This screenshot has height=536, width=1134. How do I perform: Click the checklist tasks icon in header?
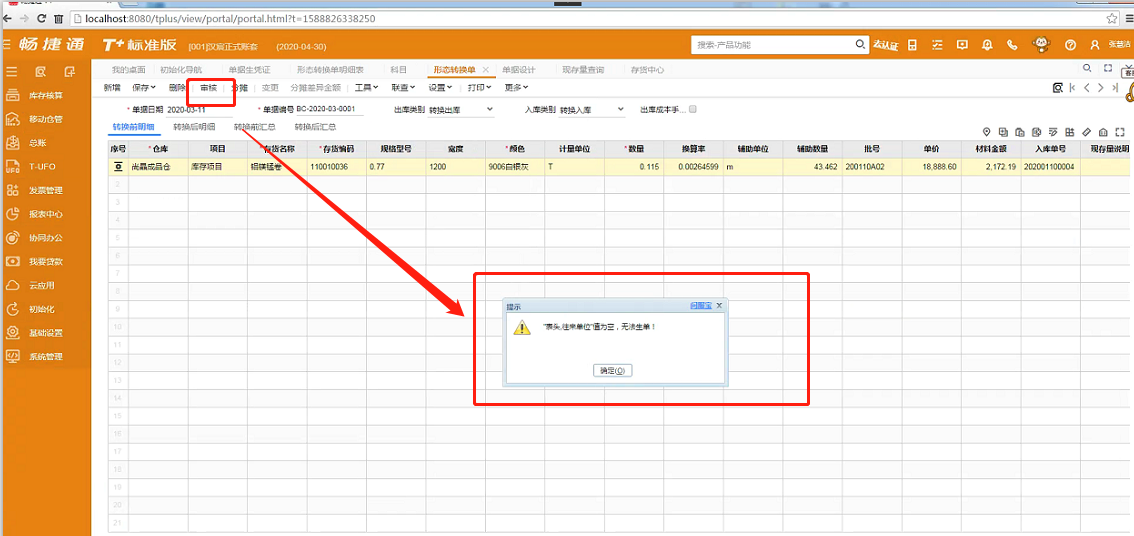tap(937, 45)
